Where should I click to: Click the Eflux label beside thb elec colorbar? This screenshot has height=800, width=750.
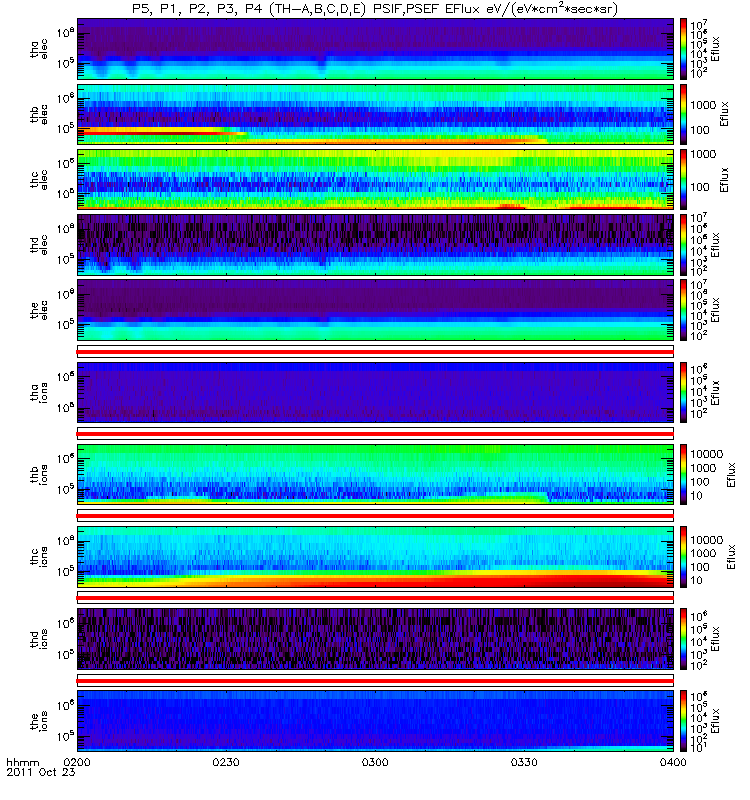(x=723, y=114)
